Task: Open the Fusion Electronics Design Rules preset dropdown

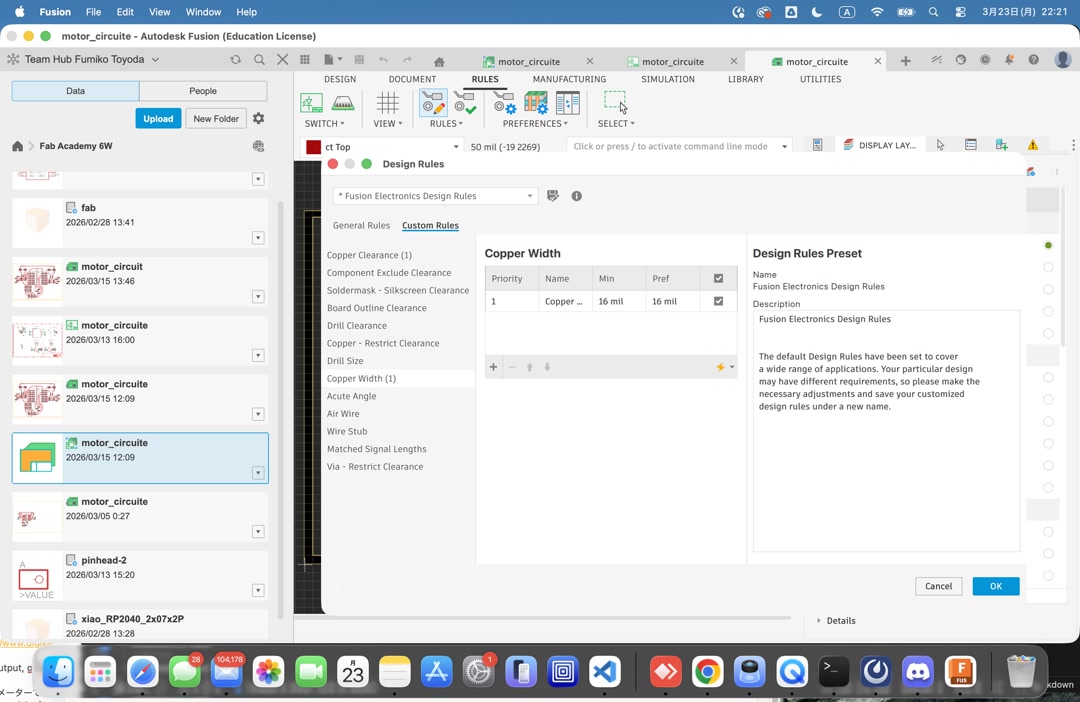Action: (x=435, y=196)
